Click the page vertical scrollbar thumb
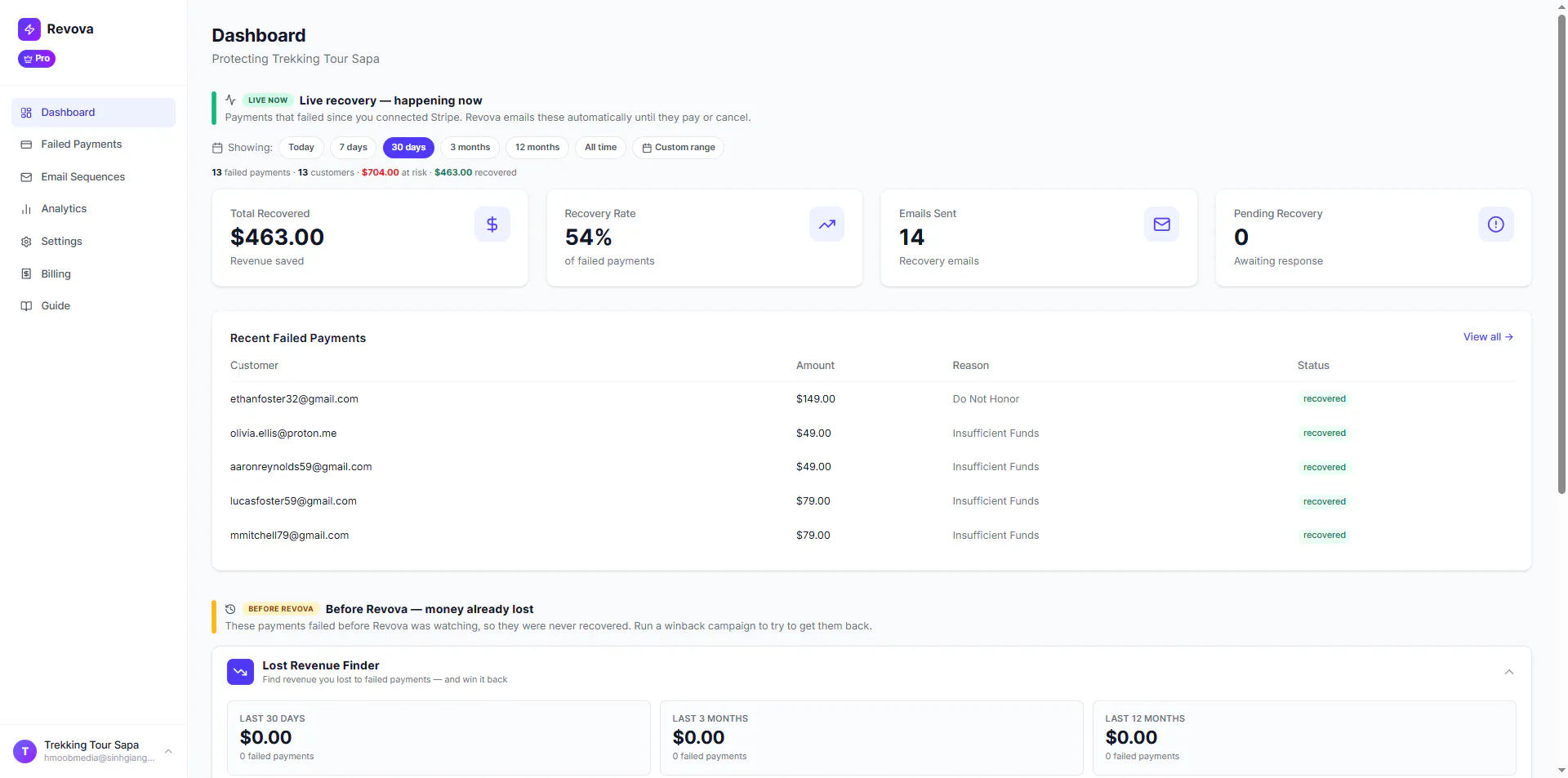Screen dimensions: 1568x778 tap(1561, 253)
